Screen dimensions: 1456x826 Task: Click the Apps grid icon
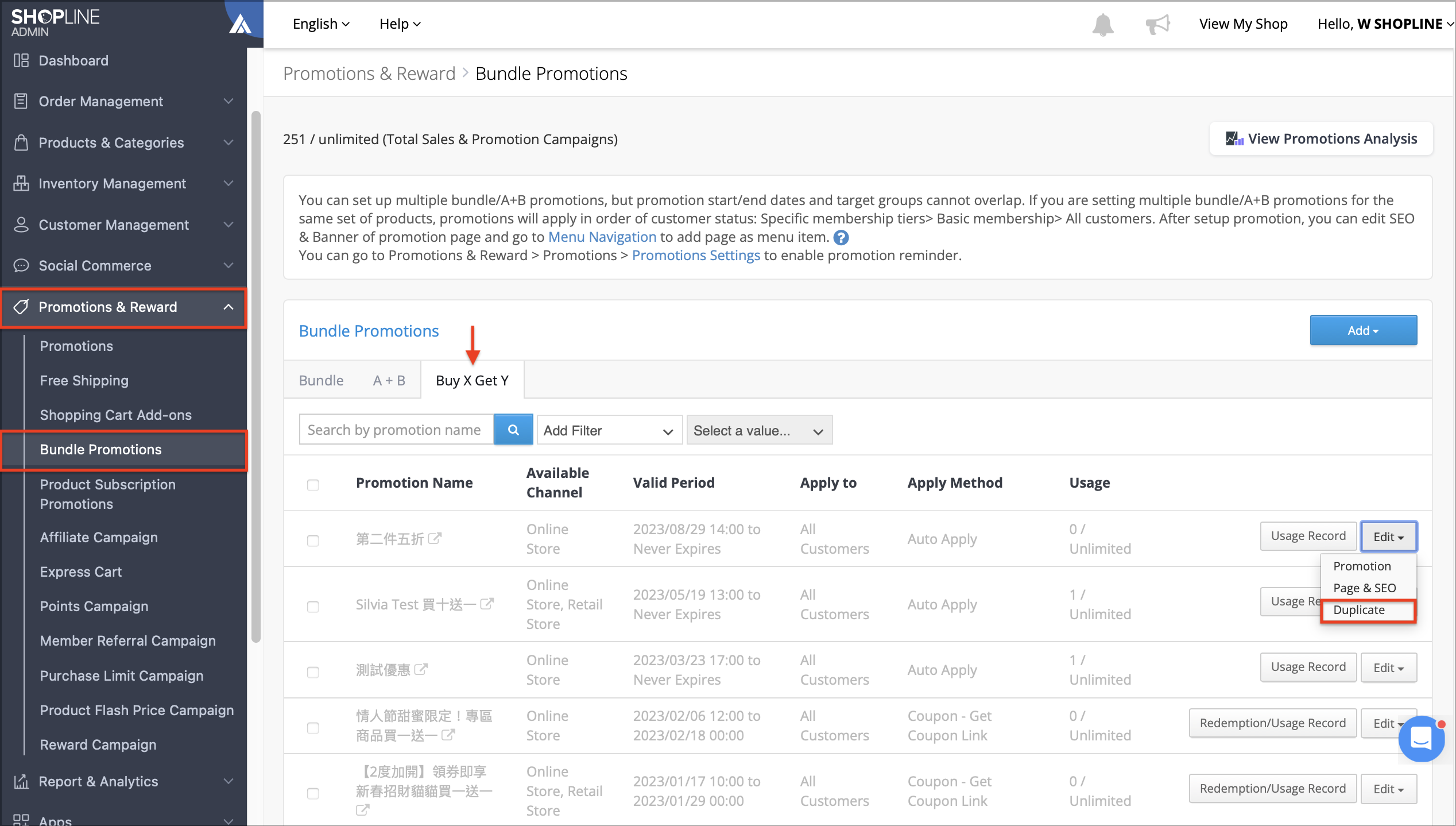[21, 820]
